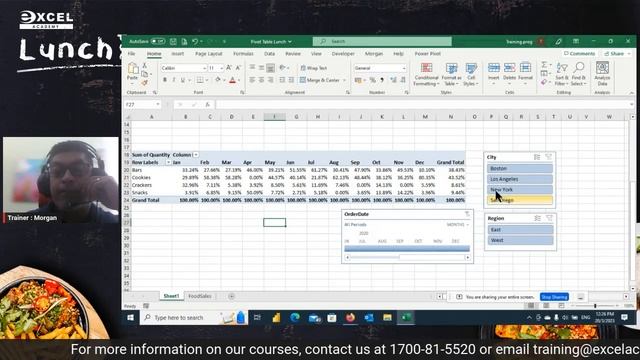Switch to the Insert ribbon tab
Viewport: 640px width, 360px height.
click(177, 53)
